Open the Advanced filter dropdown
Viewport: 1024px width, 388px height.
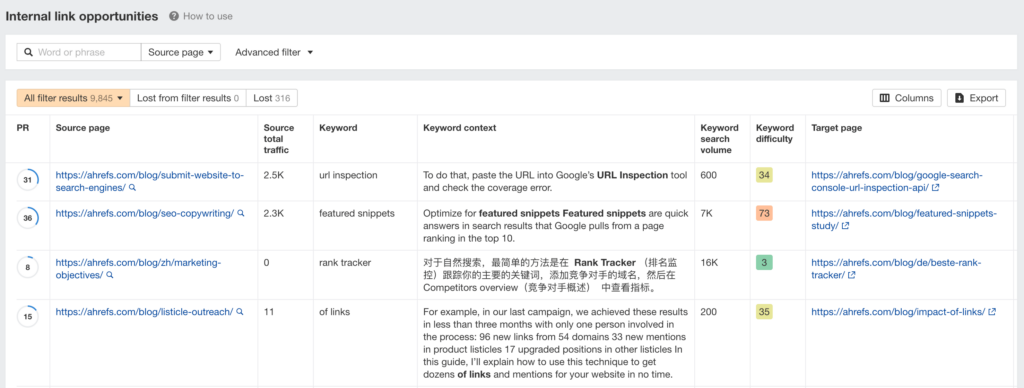pos(274,52)
